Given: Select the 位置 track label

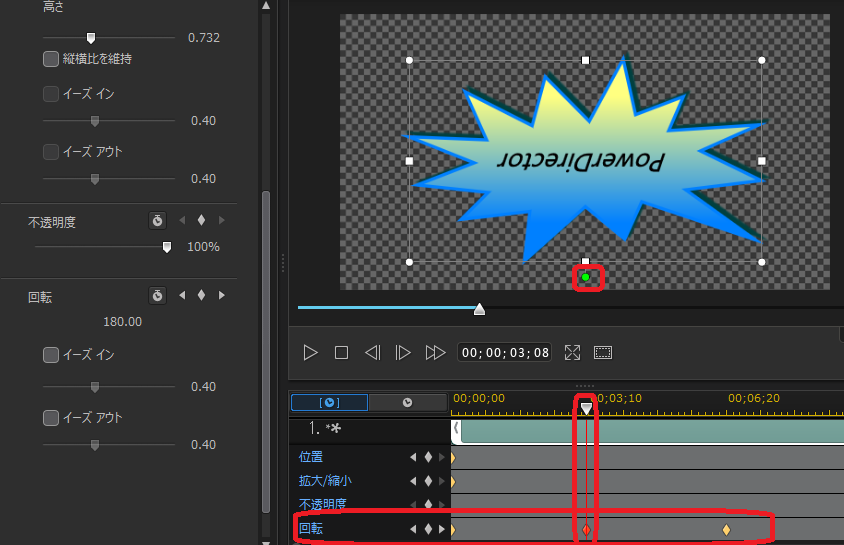Looking at the screenshot, I should tap(311, 457).
